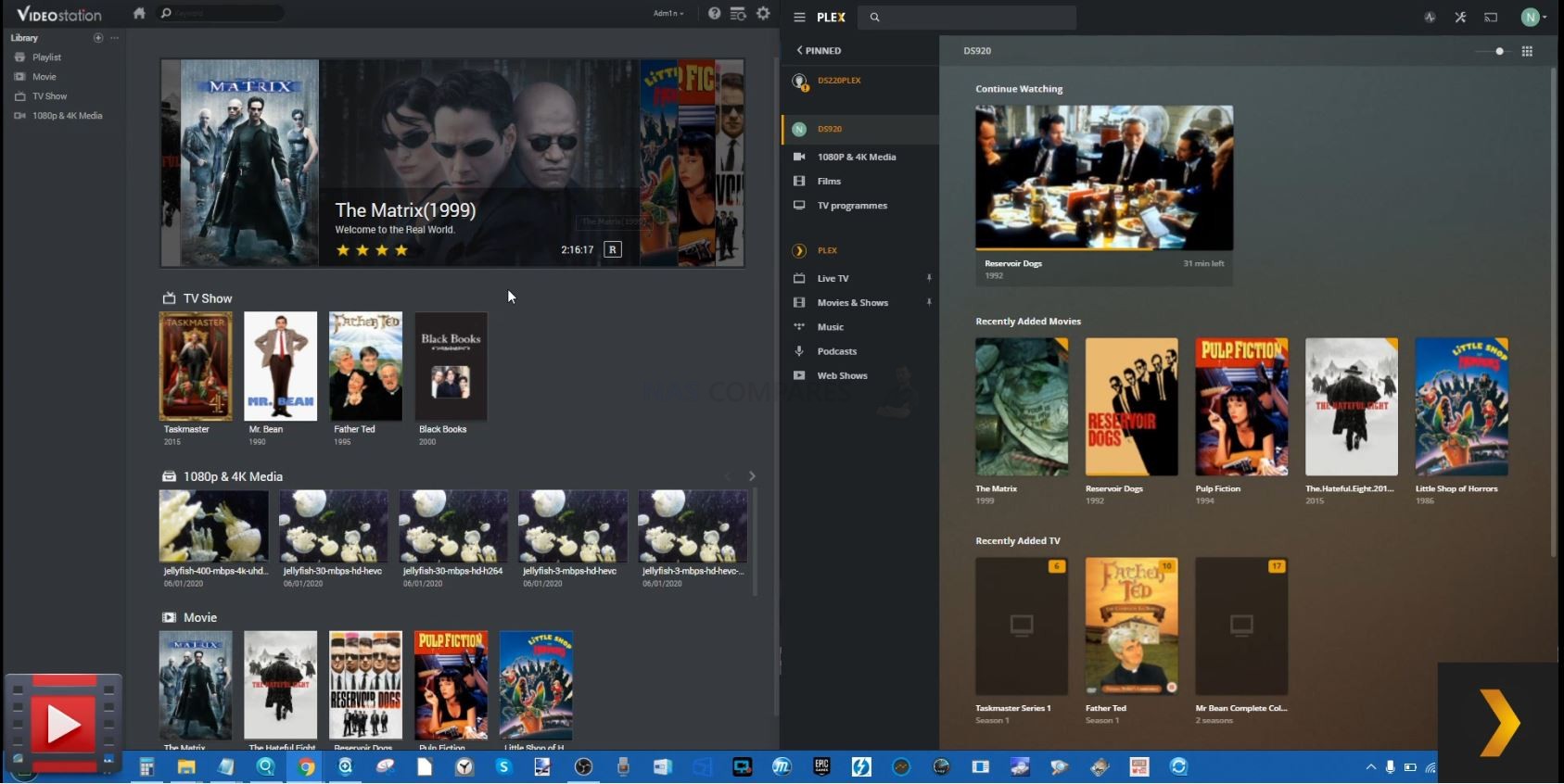The height and width of the screenshot is (784, 1564).
Task: Open The Hateful Eight poster in Plex
Action: pyautogui.click(x=1351, y=407)
